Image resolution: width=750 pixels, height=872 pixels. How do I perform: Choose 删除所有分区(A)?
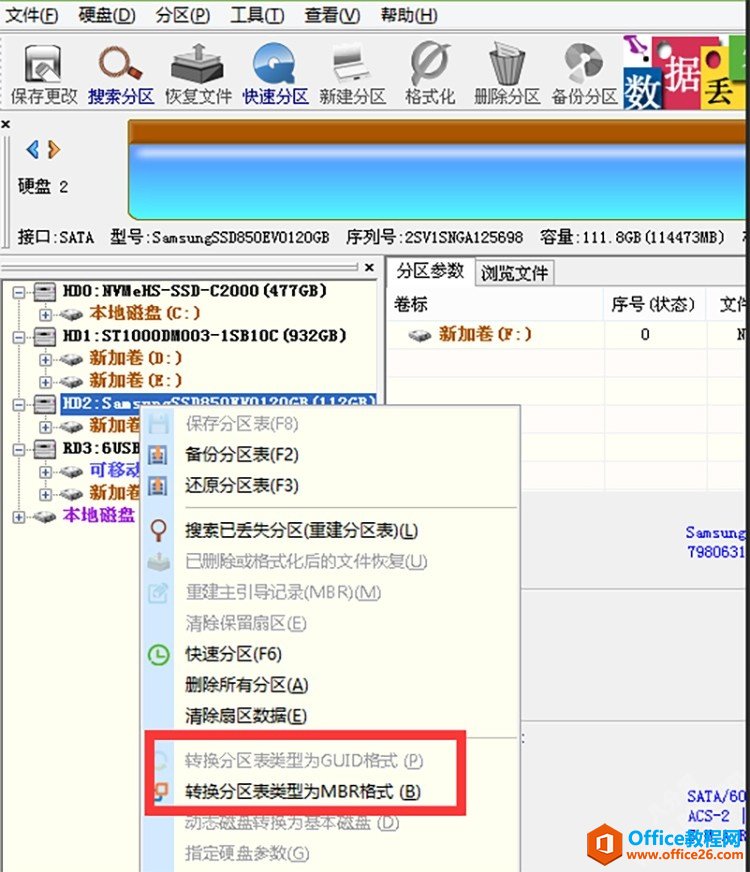[x=246, y=685]
